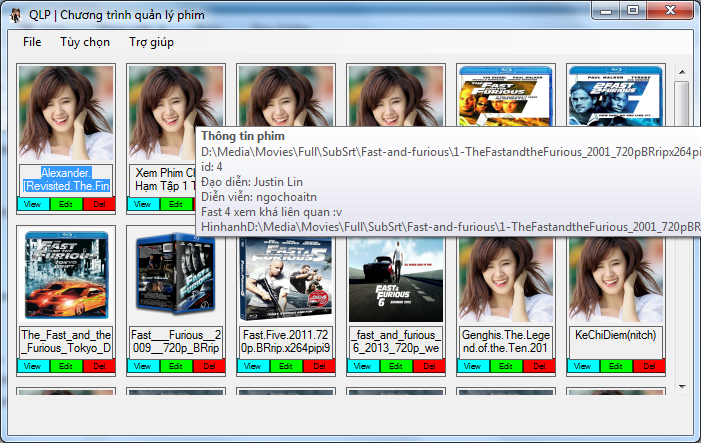
Task: Click the Fast.Five.2011 title box
Action: [x=286, y=342]
